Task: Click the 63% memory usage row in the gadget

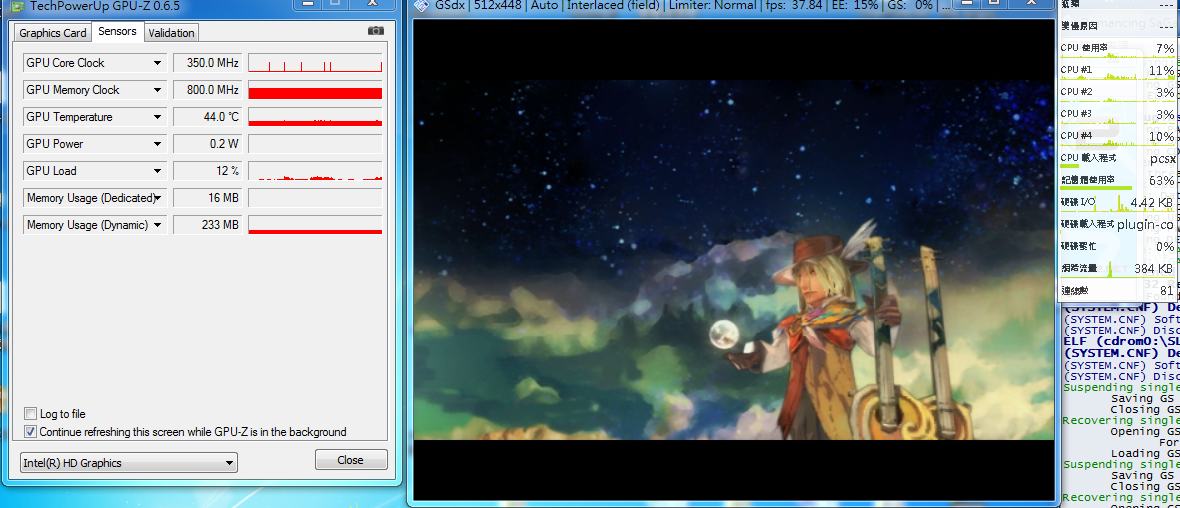Action: point(1118,181)
